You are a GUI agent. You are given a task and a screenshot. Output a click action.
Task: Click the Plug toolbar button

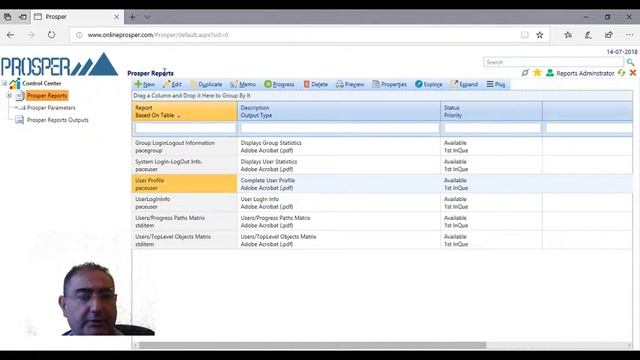tap(496, 84)
